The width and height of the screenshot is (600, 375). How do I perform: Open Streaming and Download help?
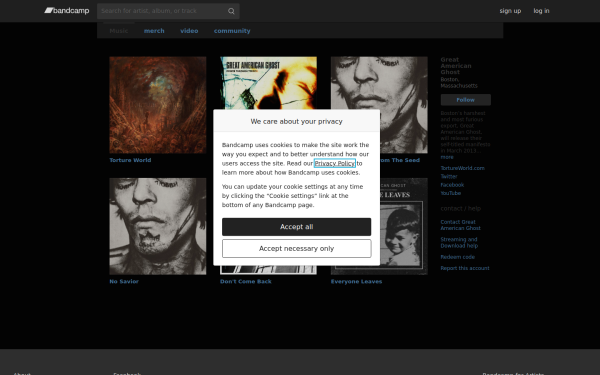tap(459, 243)
